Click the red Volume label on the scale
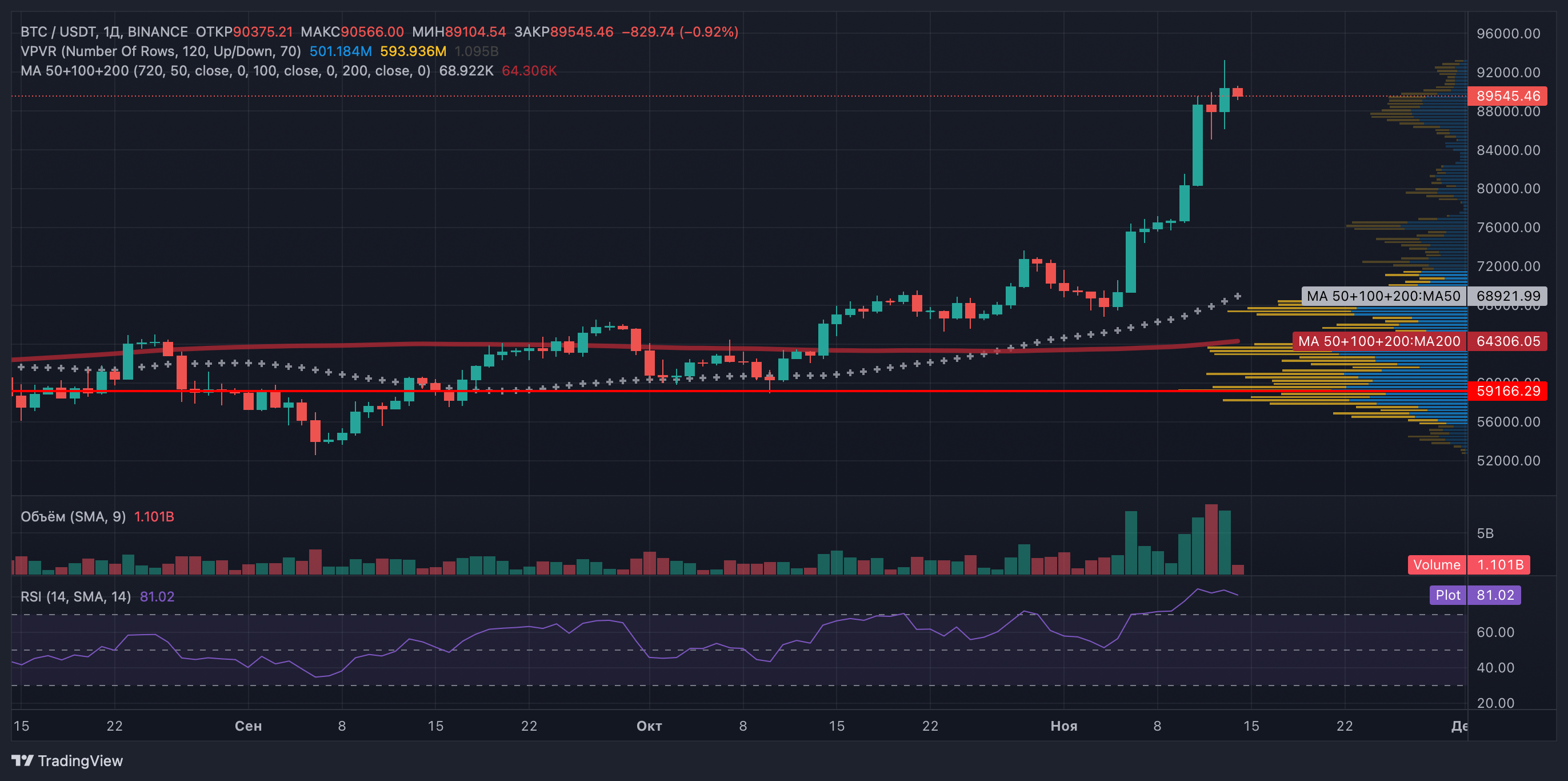The height and width of the screenshot is (781, 1568). coord(1437,565)
